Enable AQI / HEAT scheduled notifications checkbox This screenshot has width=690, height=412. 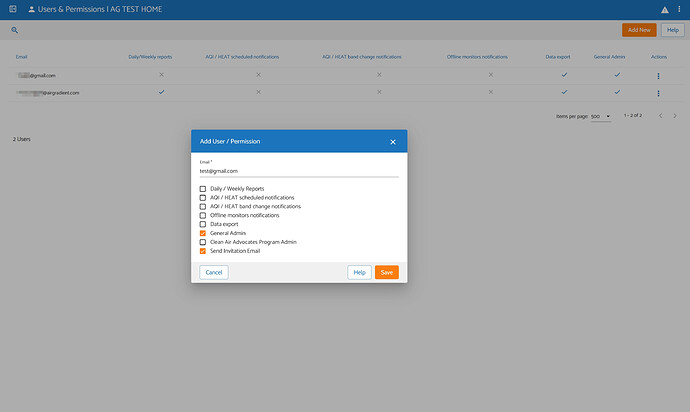point(203,198)
